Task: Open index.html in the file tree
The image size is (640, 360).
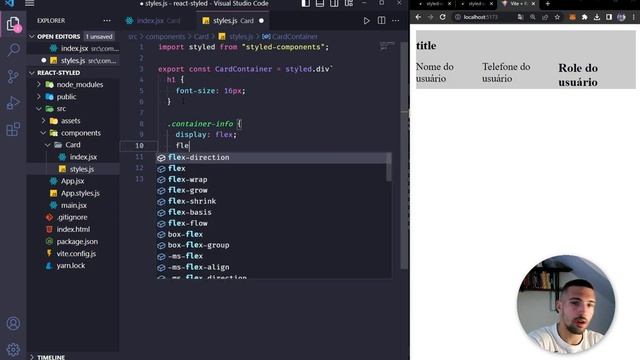Action: [x=73, y=229]
